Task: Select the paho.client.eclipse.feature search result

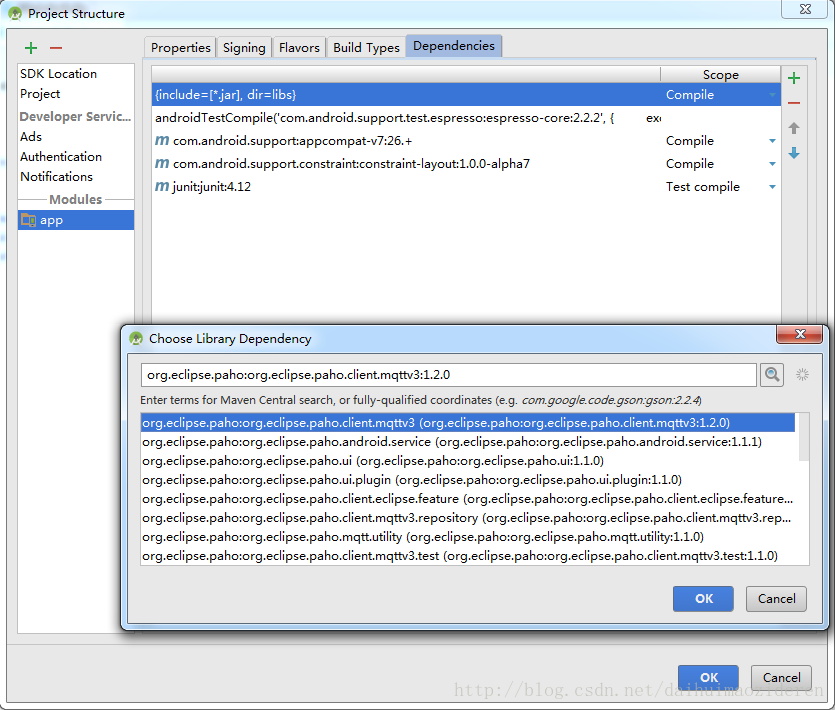Action: click(x=468, y=499)
